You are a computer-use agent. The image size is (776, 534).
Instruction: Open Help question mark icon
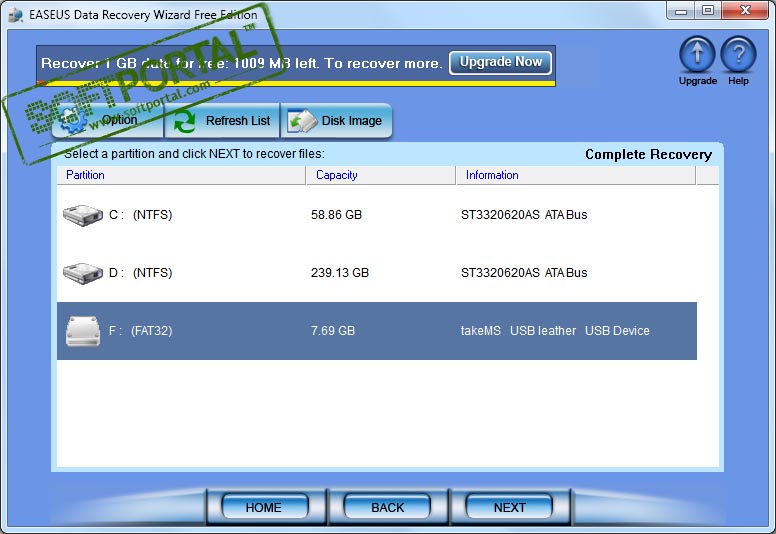738,54
